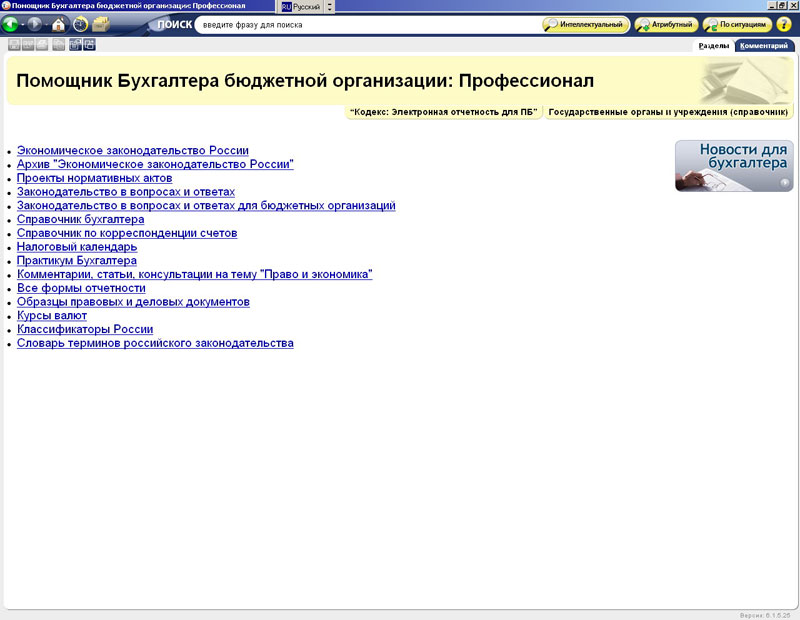Click the dropdown arrow next to Back button
The image size is (800, 620).
tap(22, 24)
